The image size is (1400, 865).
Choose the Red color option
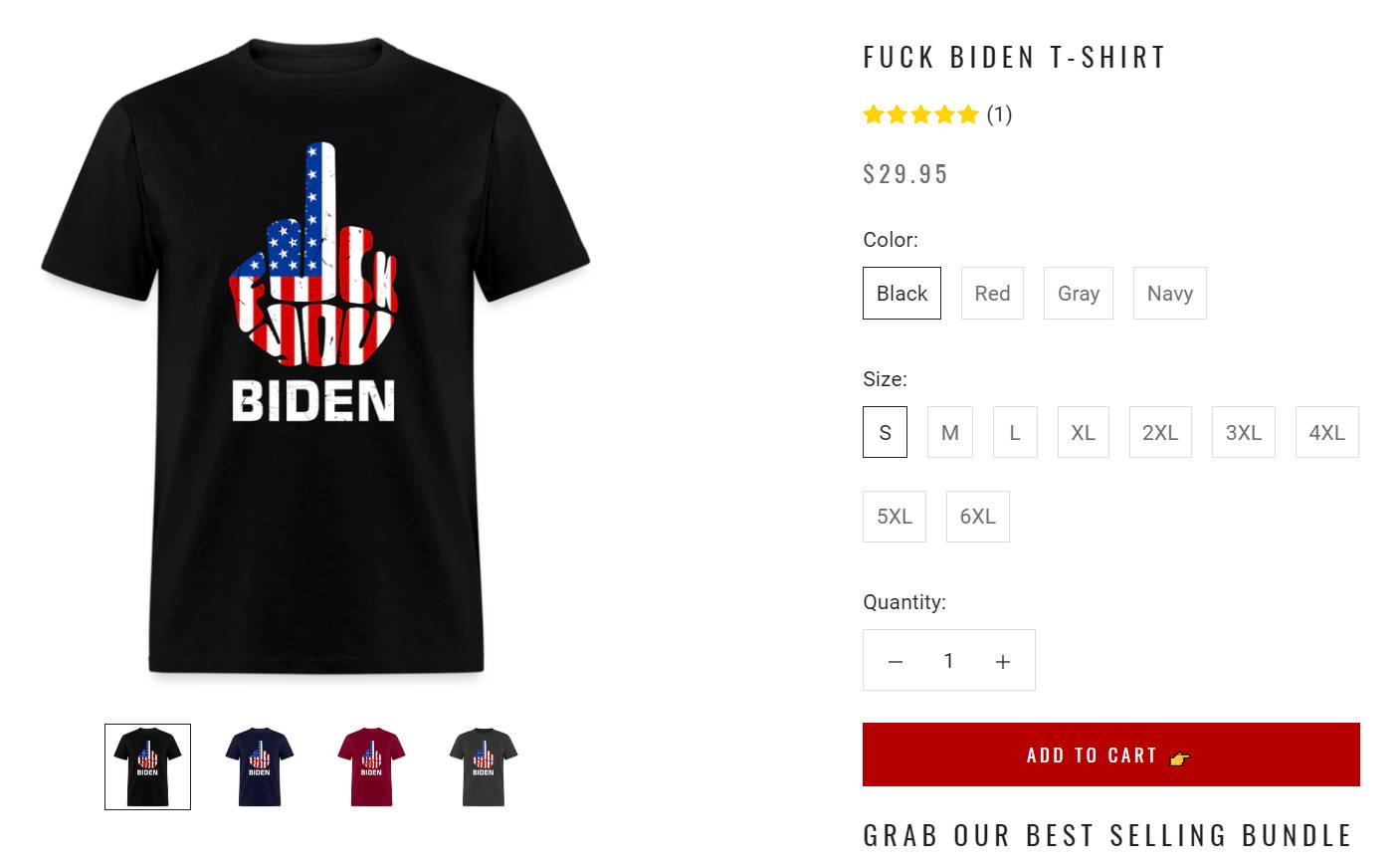(992, 293)
